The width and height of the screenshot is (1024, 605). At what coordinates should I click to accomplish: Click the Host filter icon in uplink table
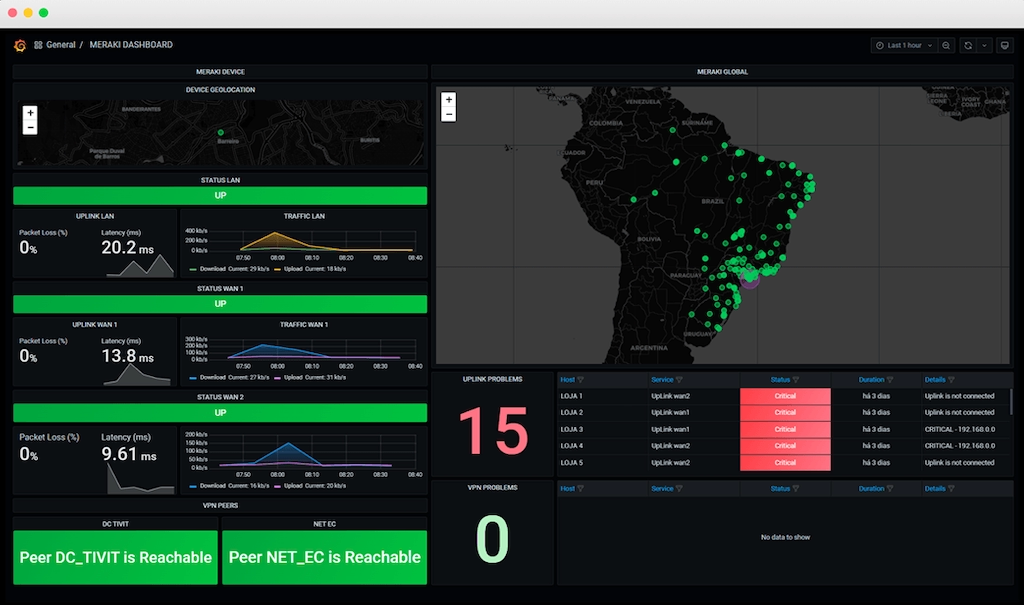click(580, 380)
